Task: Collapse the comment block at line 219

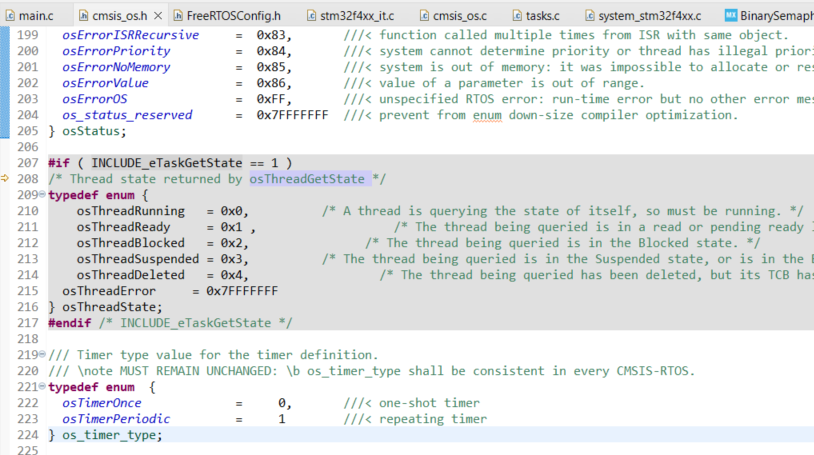Action: coord(43,355)
